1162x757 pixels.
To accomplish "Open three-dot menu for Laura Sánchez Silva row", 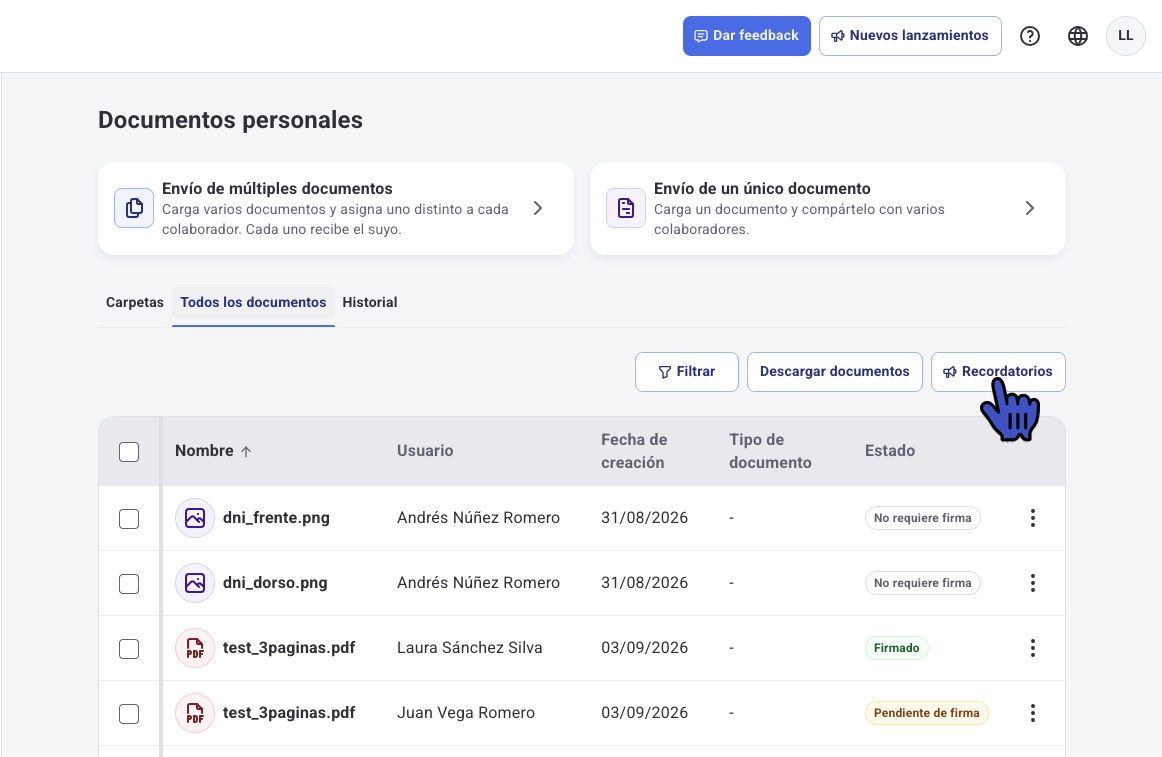I will [x=1032, y=648].
